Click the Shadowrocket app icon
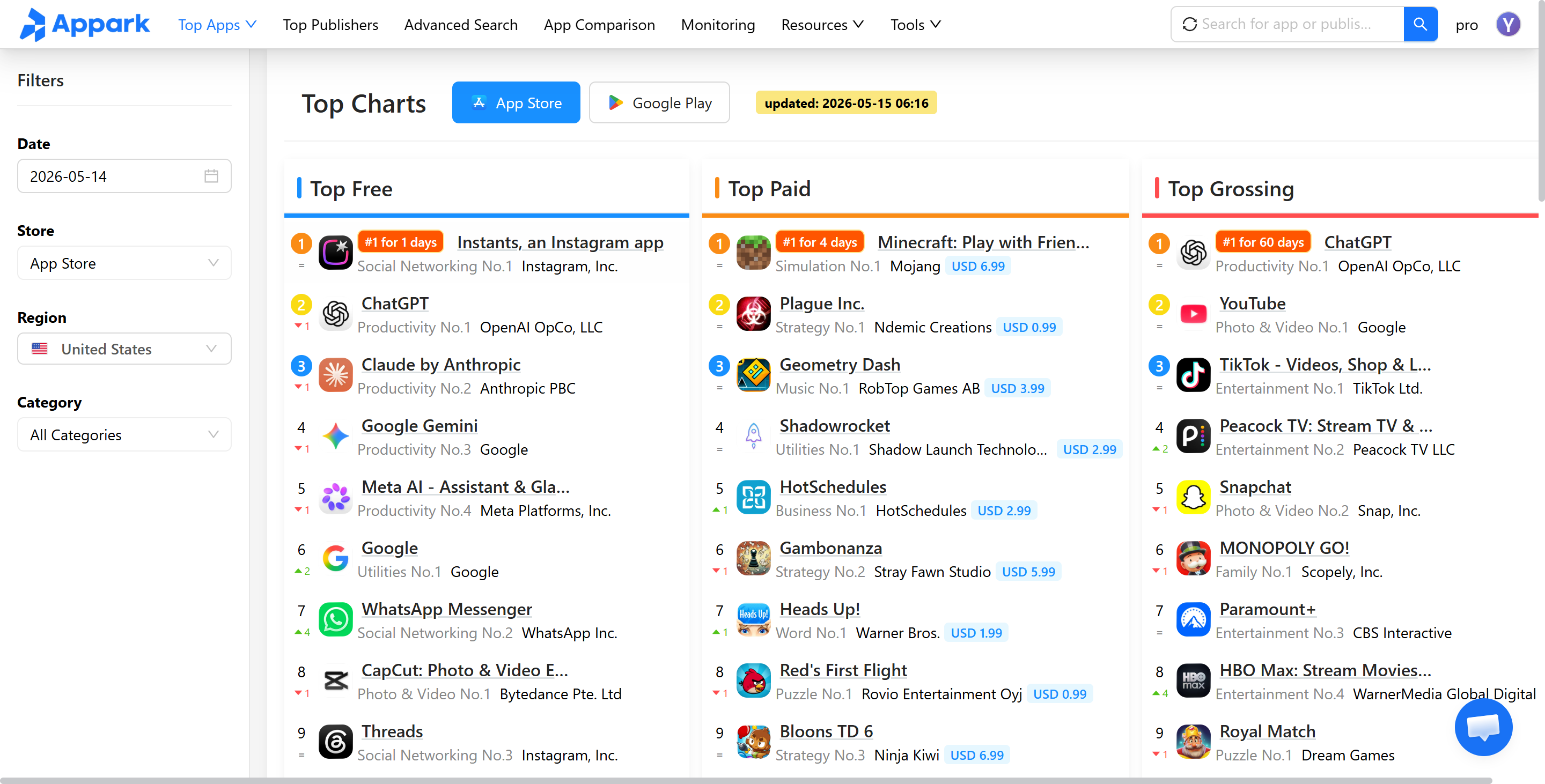1545x784 pixels. coord(753,437)
